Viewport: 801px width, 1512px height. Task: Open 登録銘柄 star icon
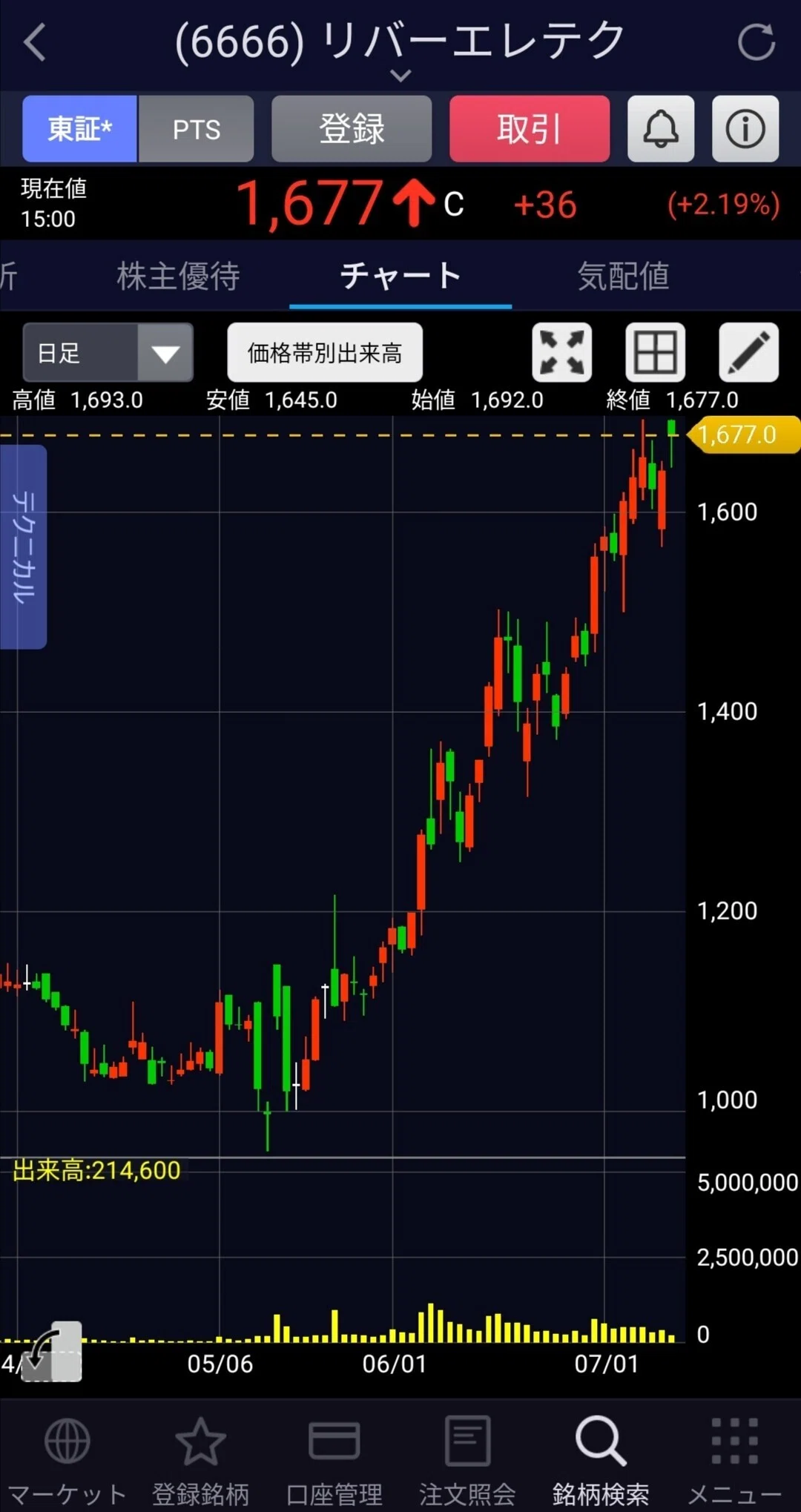[200, 1442]
